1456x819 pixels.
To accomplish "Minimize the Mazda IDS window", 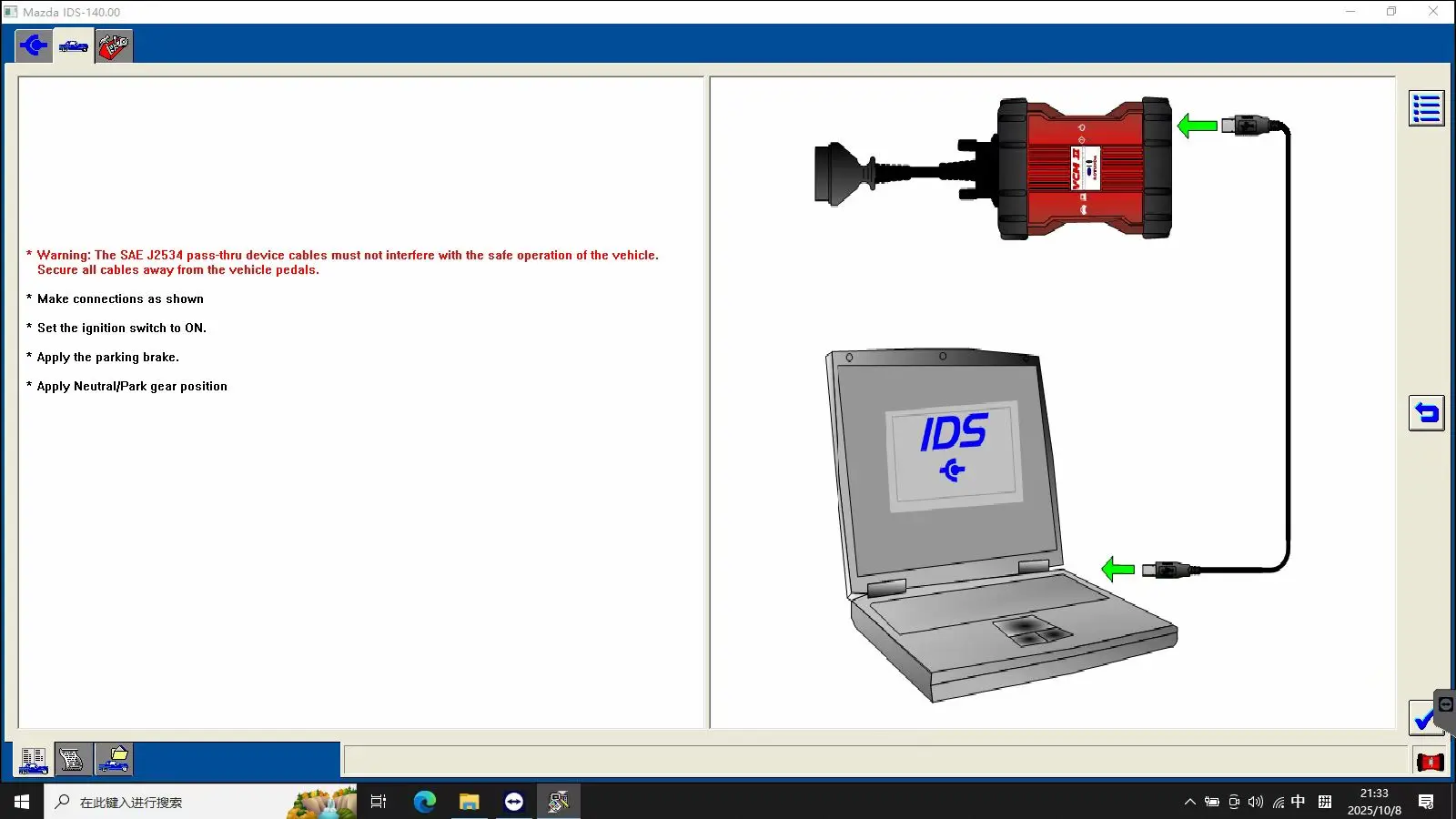I will (x=1350, y=12).
